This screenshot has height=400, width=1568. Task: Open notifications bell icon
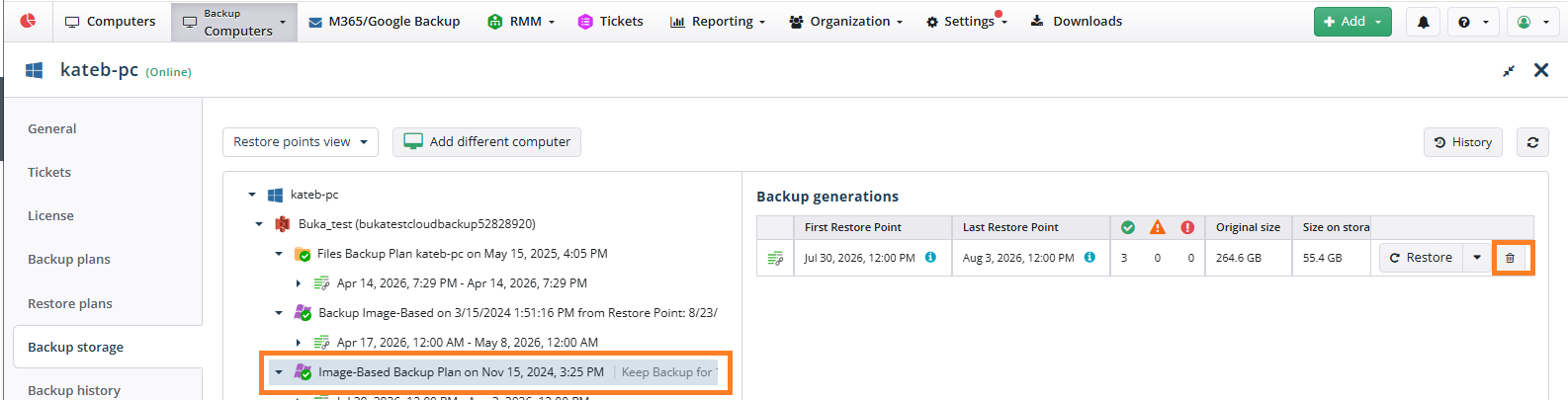click(1423, 22)
